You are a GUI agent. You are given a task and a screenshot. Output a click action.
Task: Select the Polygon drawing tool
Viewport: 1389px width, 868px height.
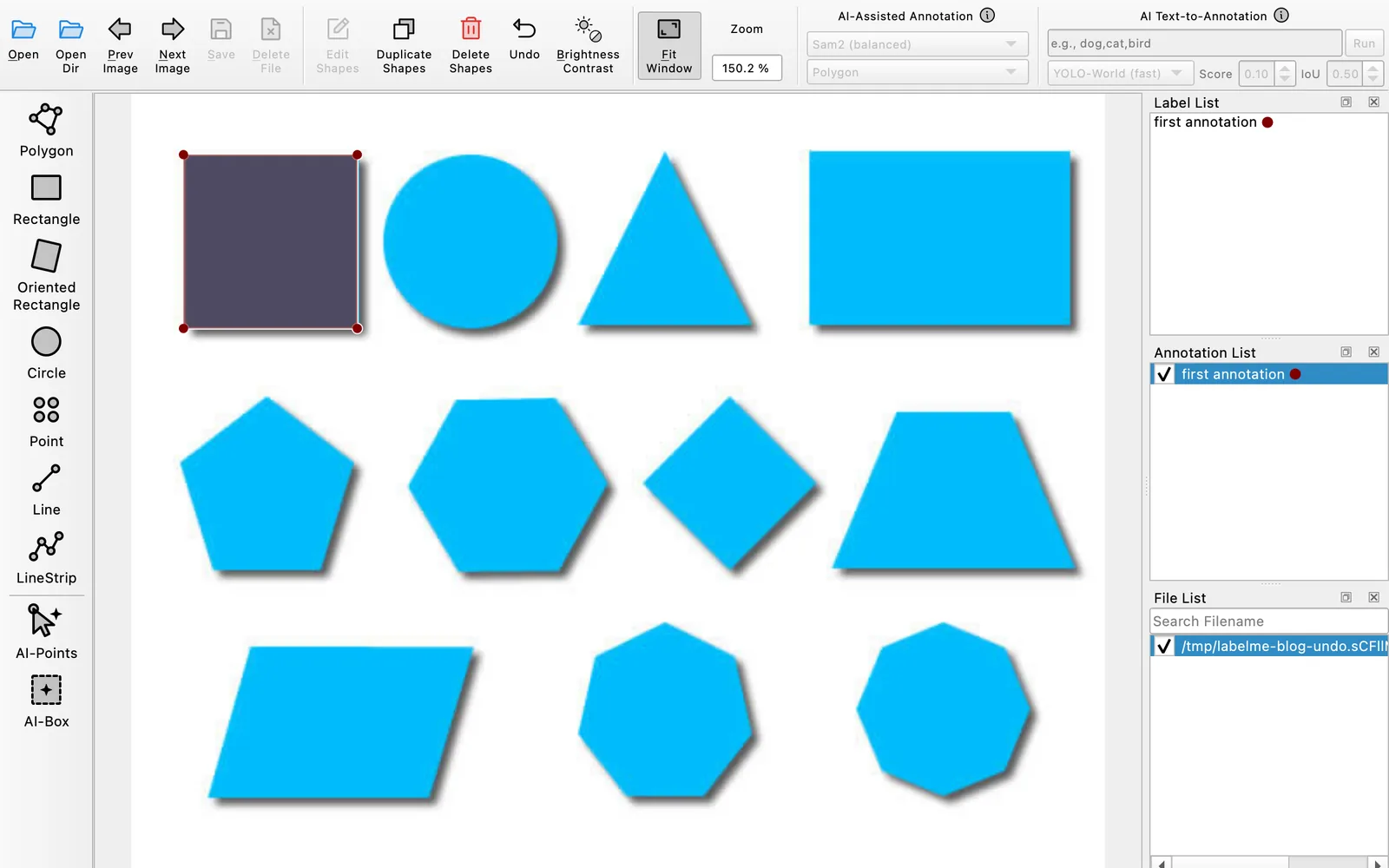(x=46, y=131)
